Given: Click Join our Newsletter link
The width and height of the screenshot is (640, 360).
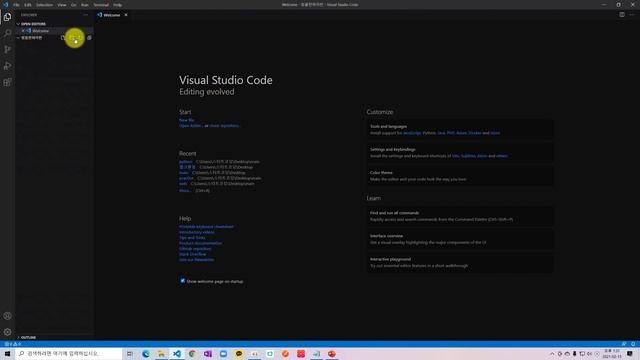Looking at the screenshot, I should coord(196,260).
